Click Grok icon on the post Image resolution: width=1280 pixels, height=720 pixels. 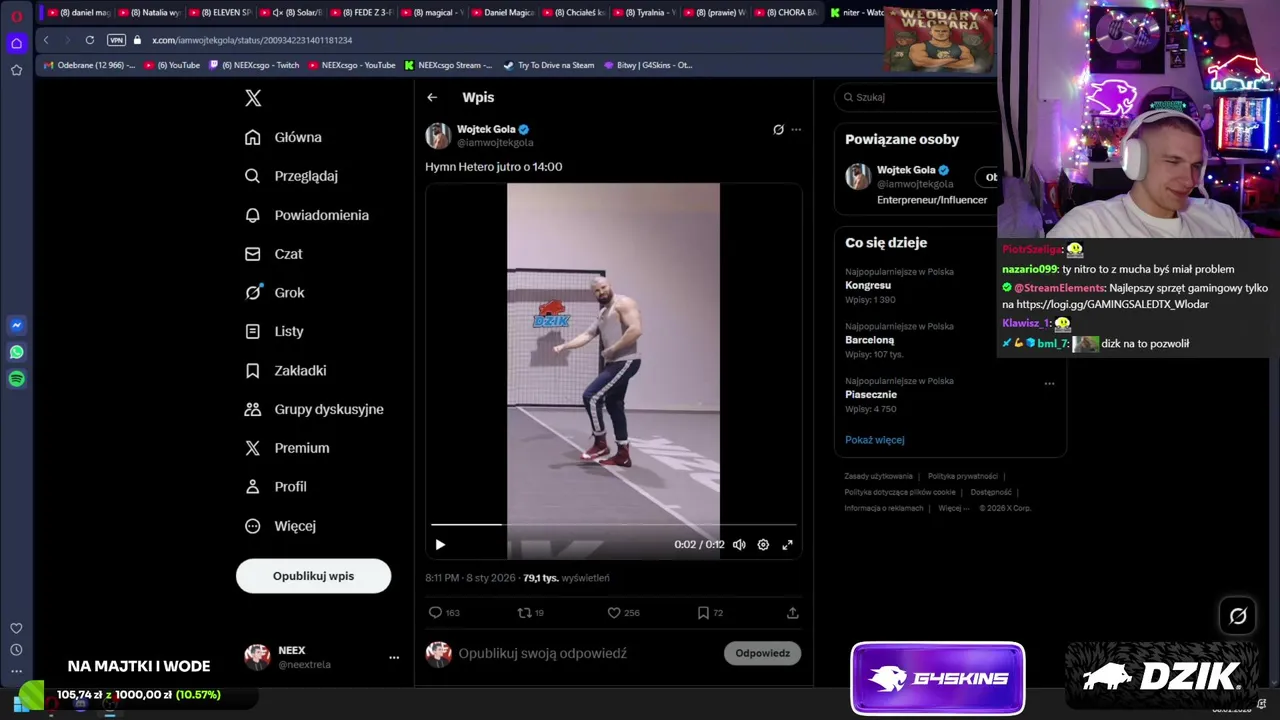pos(778,129)
